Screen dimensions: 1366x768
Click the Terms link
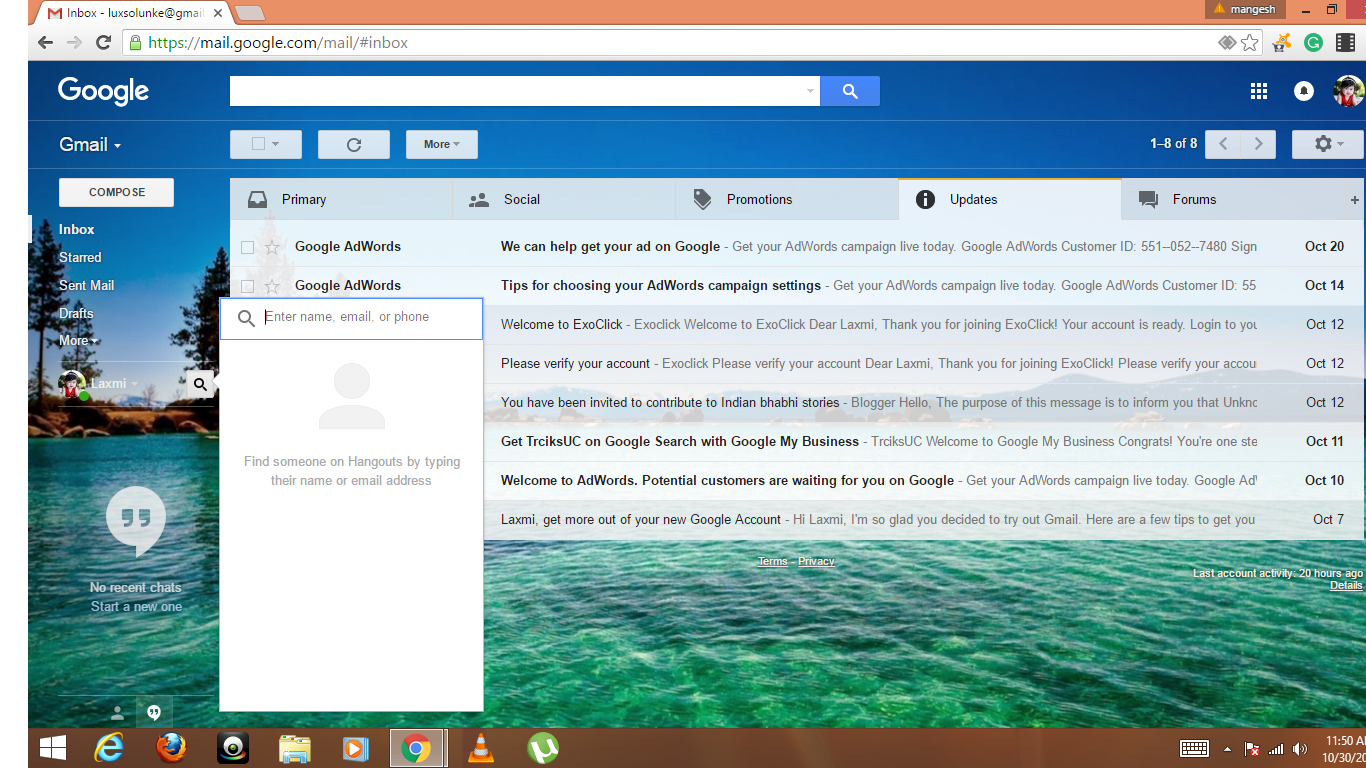tap(773, 561)
